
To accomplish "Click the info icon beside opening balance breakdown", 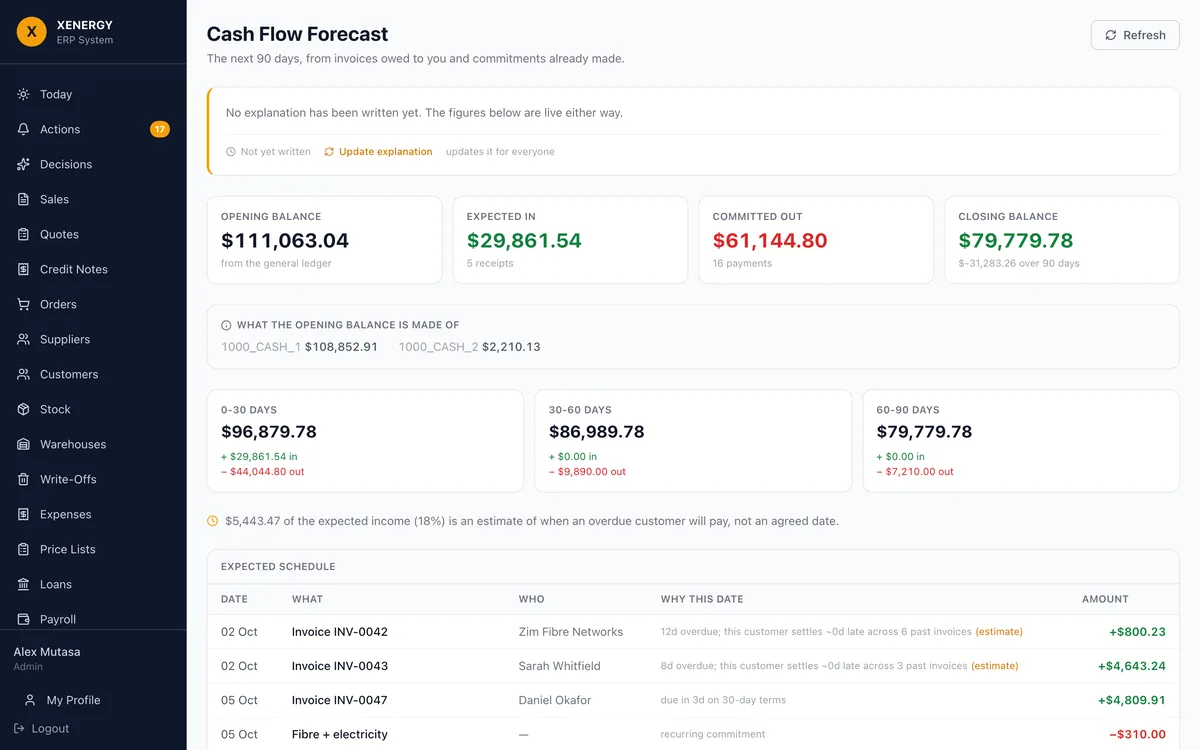I will tap(226, 325).
